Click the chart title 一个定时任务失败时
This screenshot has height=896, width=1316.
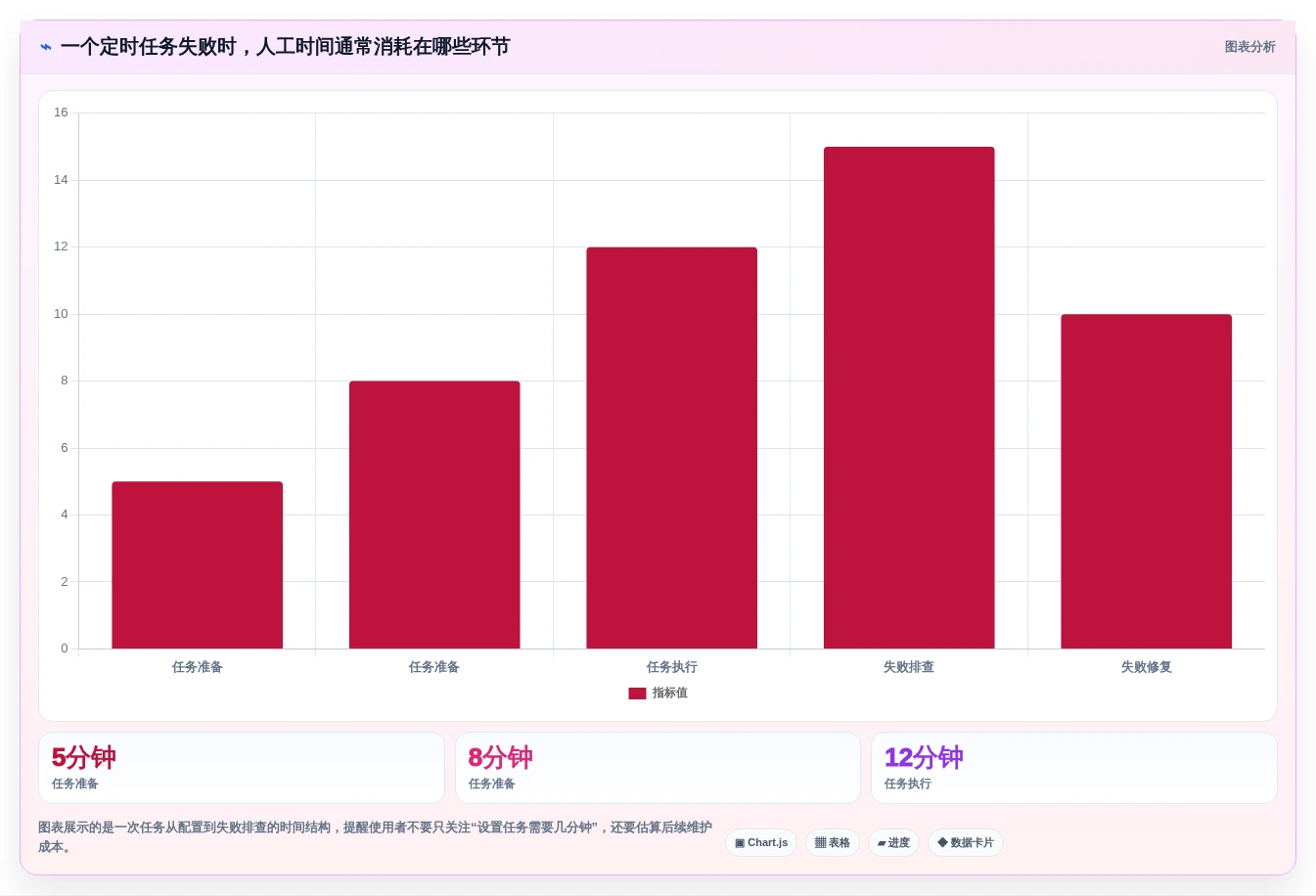point(285,47)
